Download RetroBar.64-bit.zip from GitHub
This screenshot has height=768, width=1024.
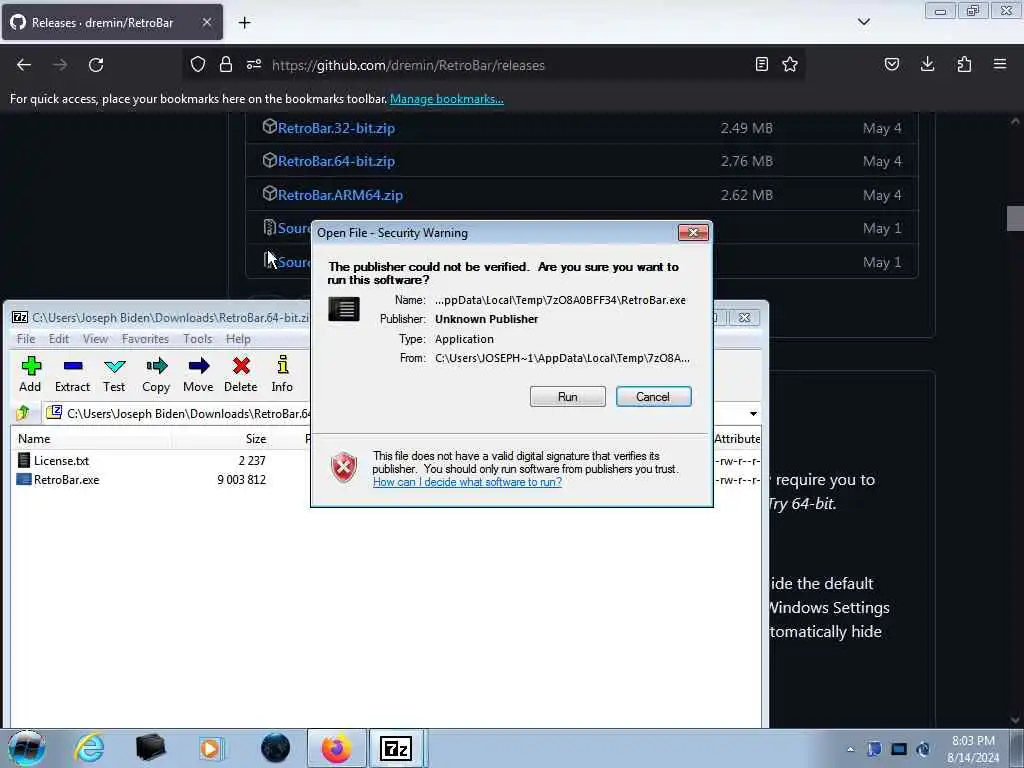[x=336, y=161]
